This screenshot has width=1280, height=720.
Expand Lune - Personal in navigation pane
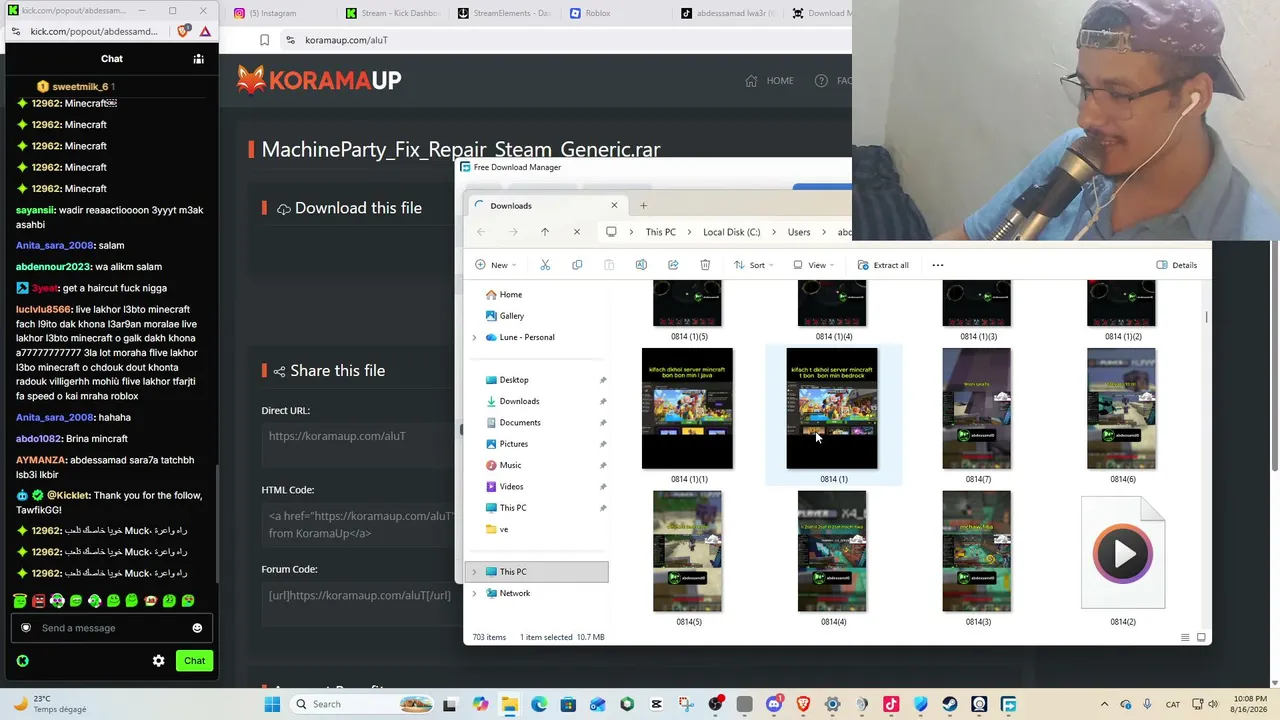474,337
